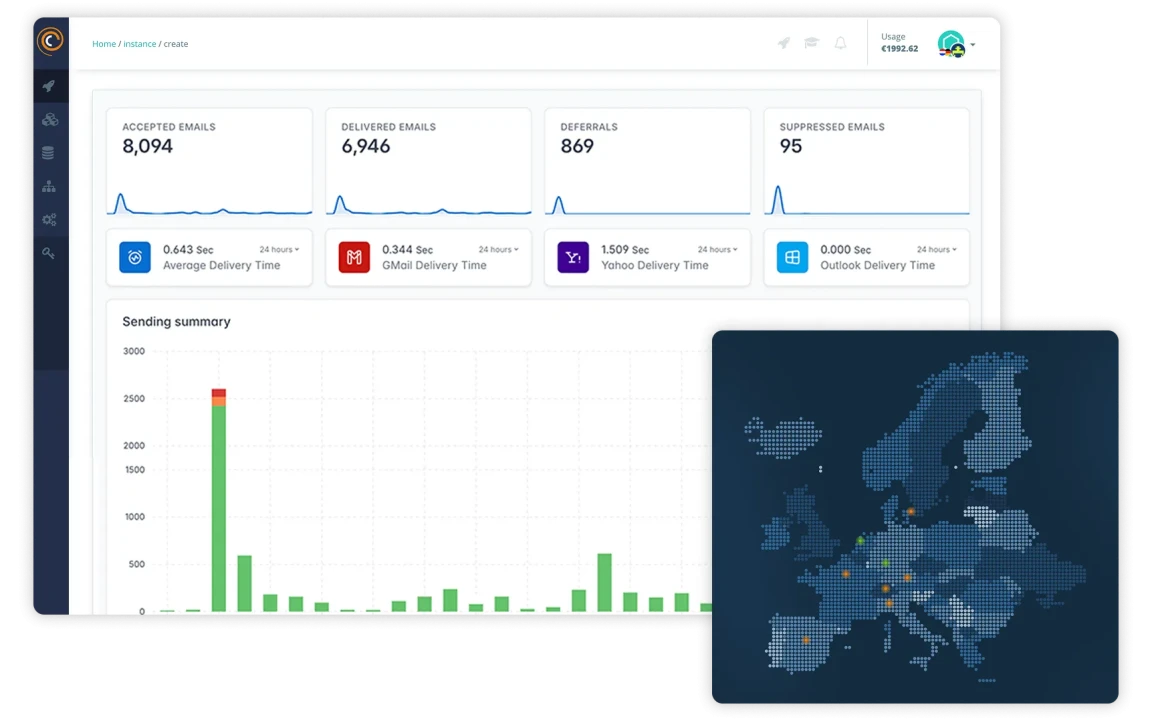Select the rocket navigation icon in the sidebar
This screenshot has height=720, width=1152.
[x=50, y=85]
